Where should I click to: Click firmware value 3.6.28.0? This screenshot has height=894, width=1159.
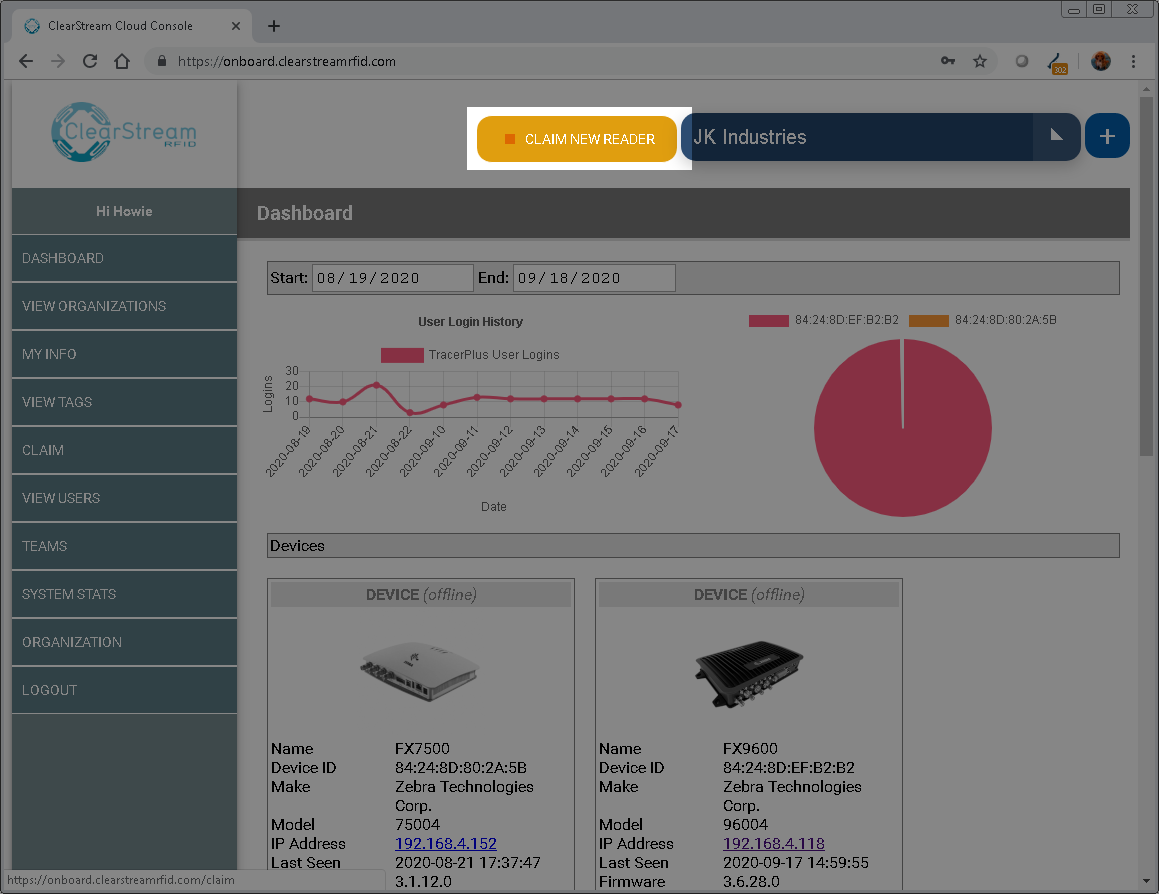pyautogui.click(x=751, y=881)
